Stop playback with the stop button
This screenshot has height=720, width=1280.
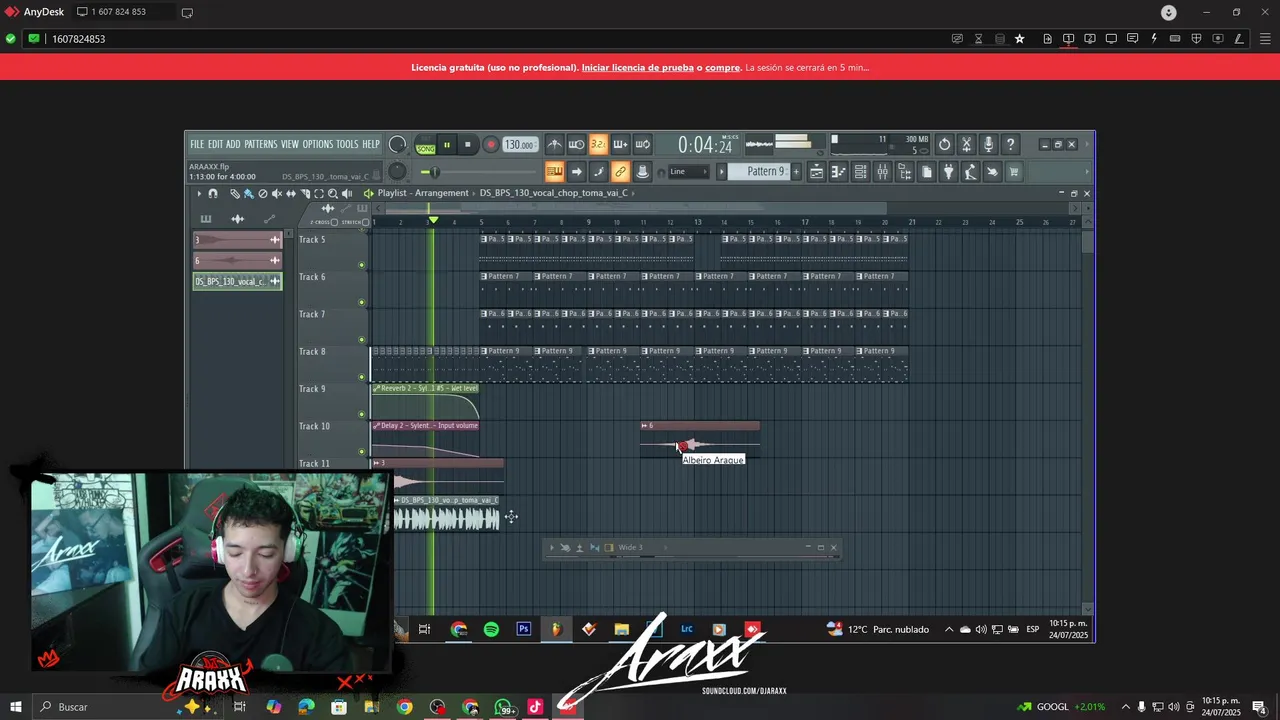coord(467,144)
